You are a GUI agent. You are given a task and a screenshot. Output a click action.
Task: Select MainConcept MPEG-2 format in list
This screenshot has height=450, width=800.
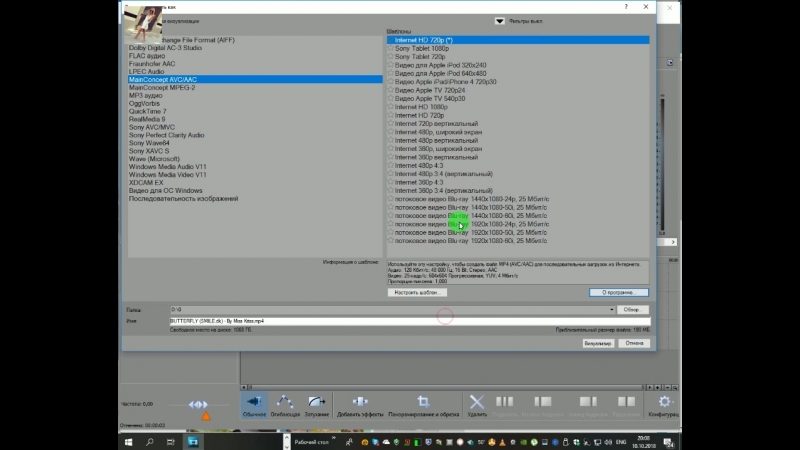(161, 87)
